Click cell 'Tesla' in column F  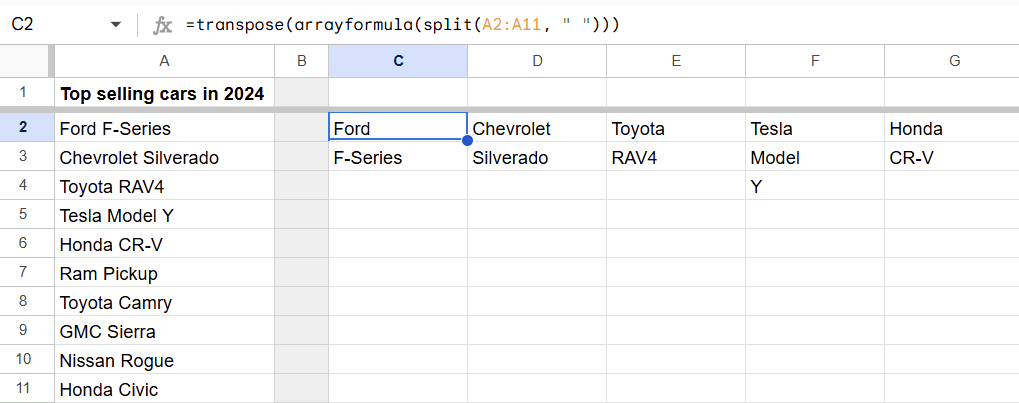pos(815,127)
